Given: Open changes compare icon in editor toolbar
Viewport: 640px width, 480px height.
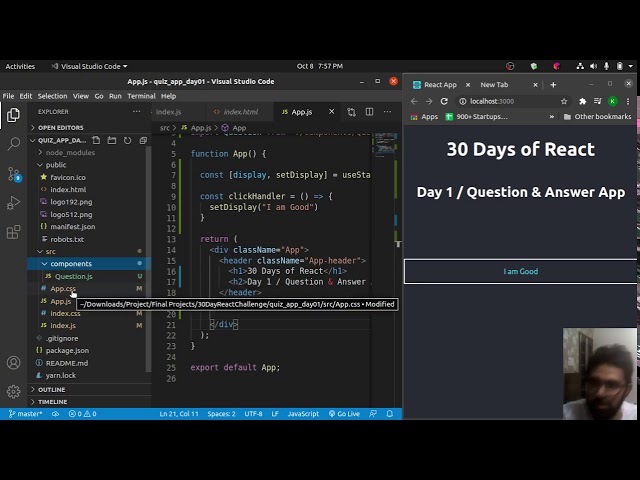Looking at the screenshot, I should 351,112.
